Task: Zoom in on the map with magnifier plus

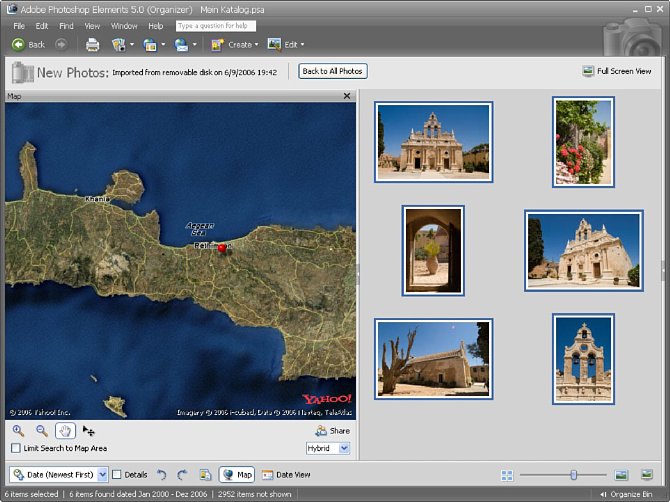Action: tap(18, 431)
